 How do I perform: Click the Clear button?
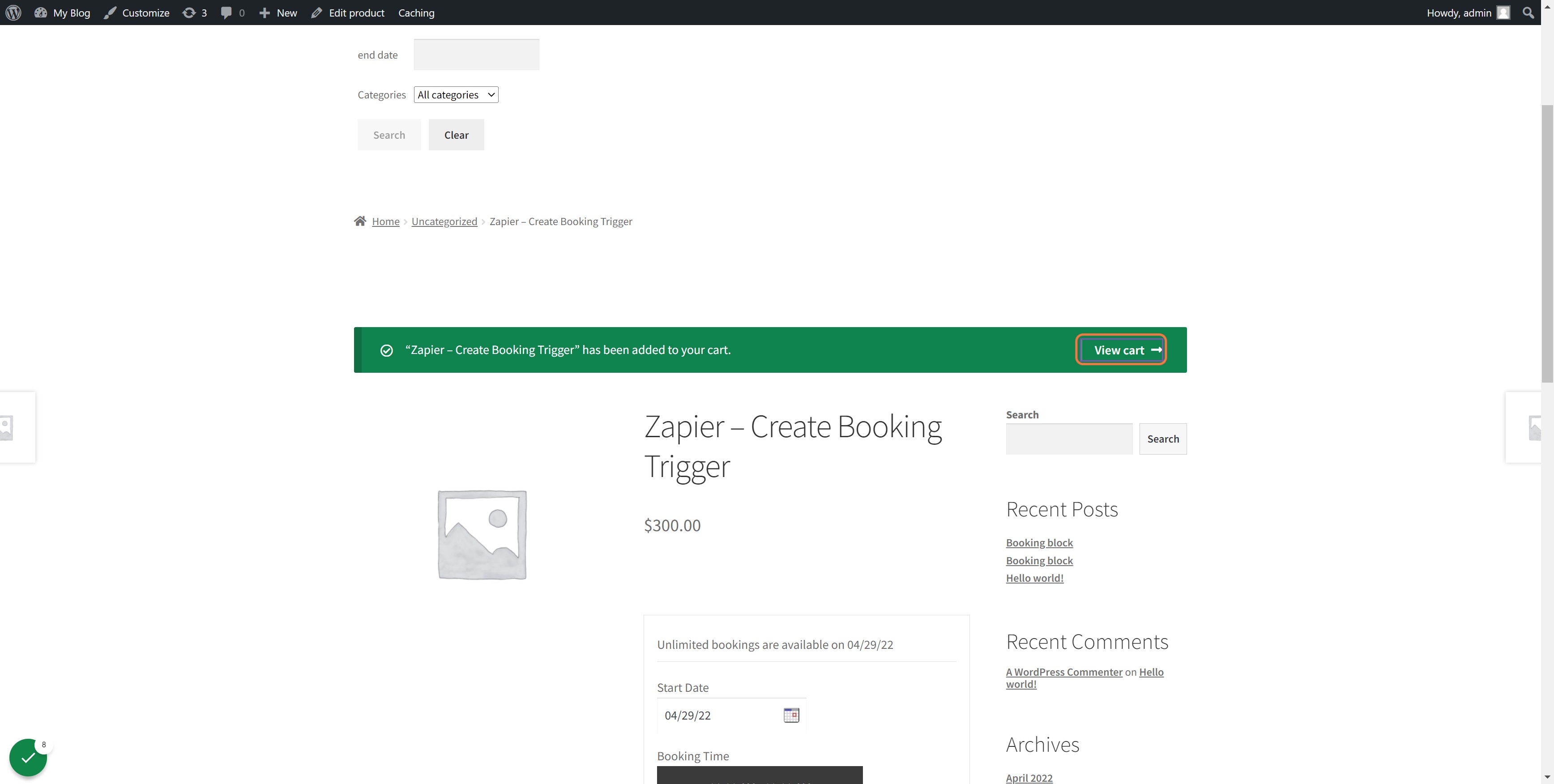[456, 135]
